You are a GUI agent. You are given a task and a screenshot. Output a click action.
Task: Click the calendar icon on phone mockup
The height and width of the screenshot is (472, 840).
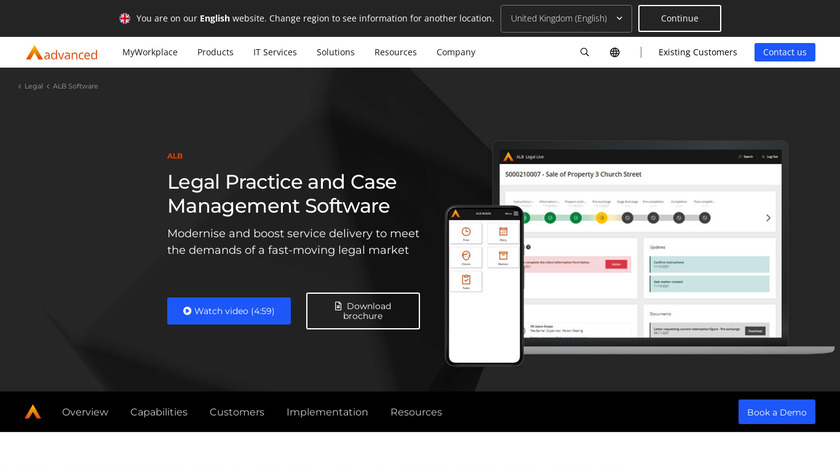click(x=503, y=233)
